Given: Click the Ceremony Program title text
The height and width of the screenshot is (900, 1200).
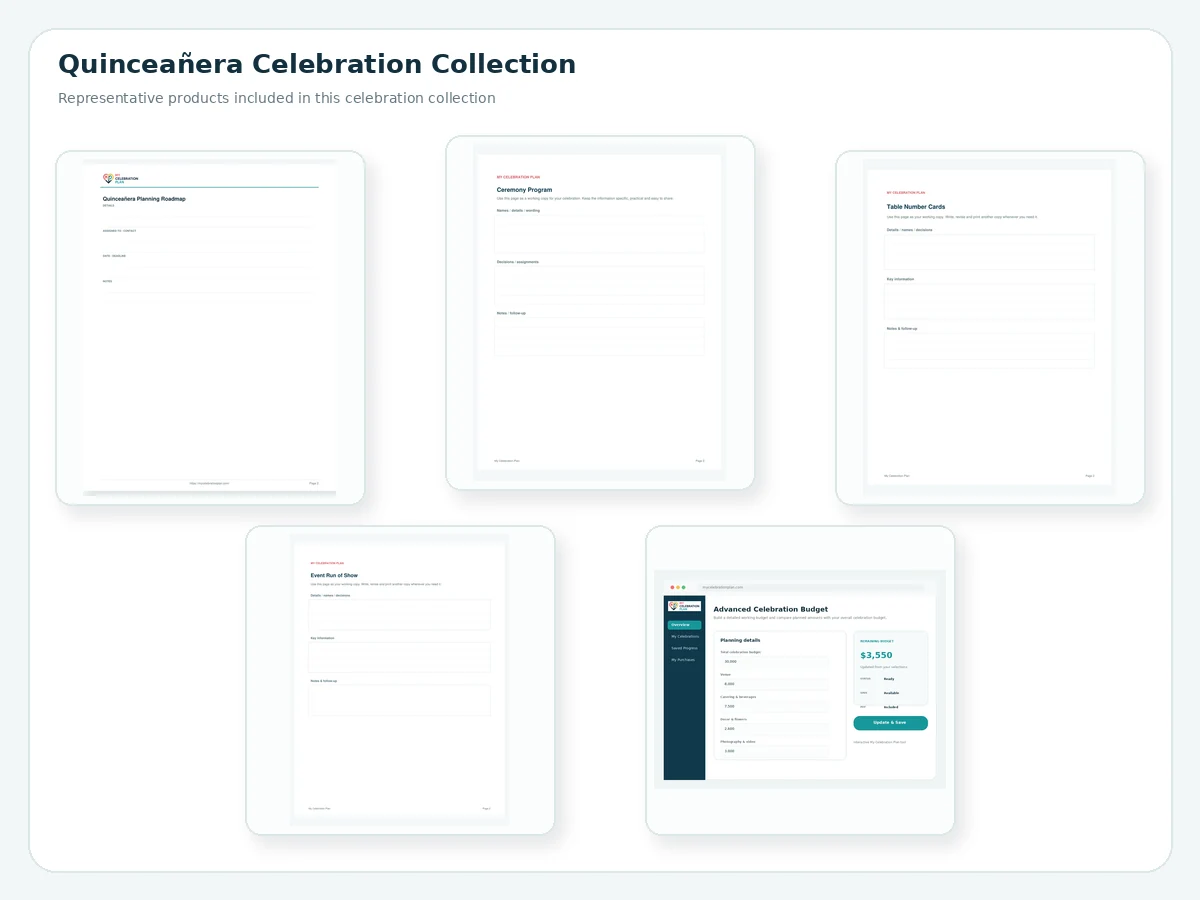Looking at the screenshot, I should click(524, 189).
